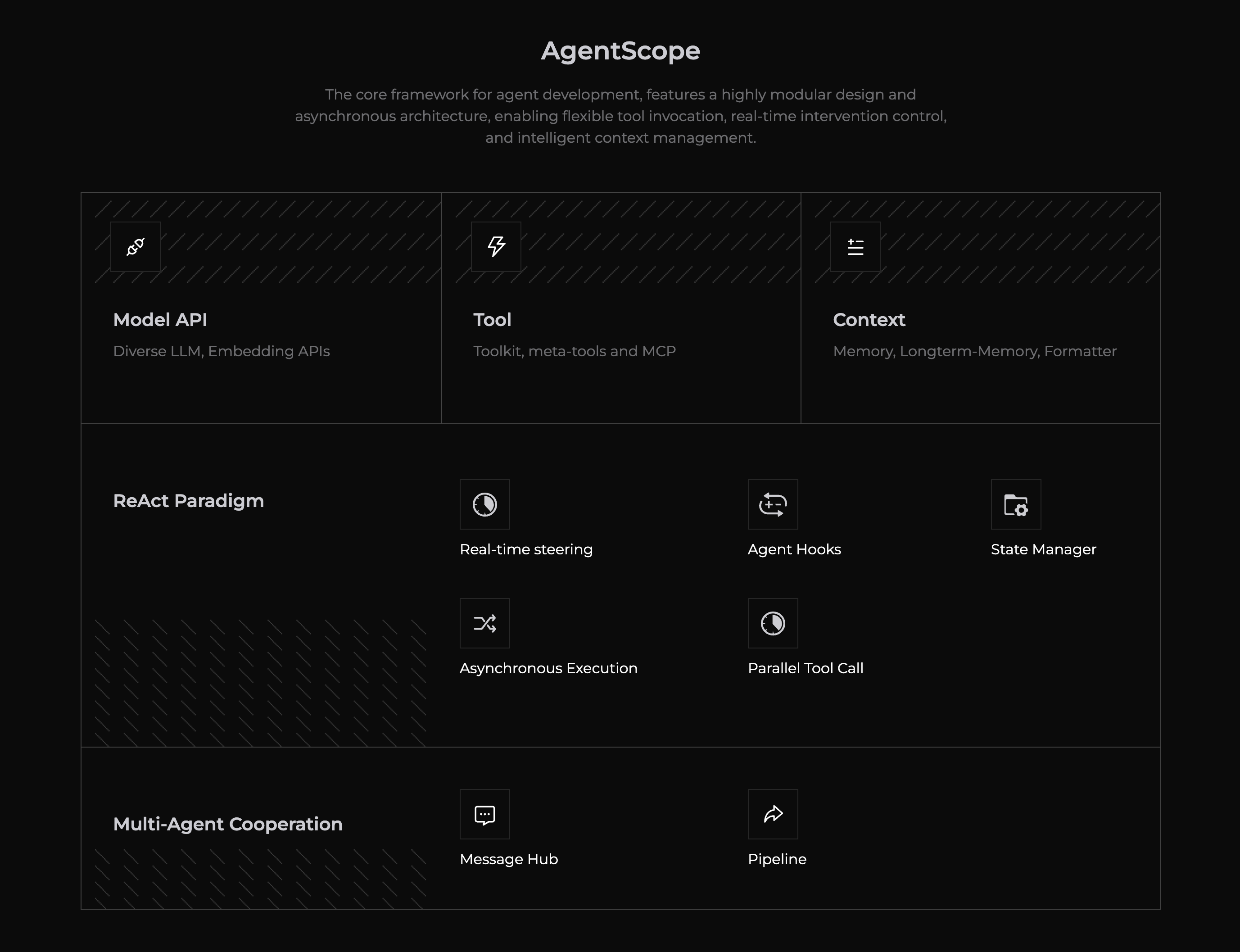The width and height of the screenshot is (1240, 952).
Task: Click the Multi-Agent Cooperation heading
Action: (x=227, y=824)
